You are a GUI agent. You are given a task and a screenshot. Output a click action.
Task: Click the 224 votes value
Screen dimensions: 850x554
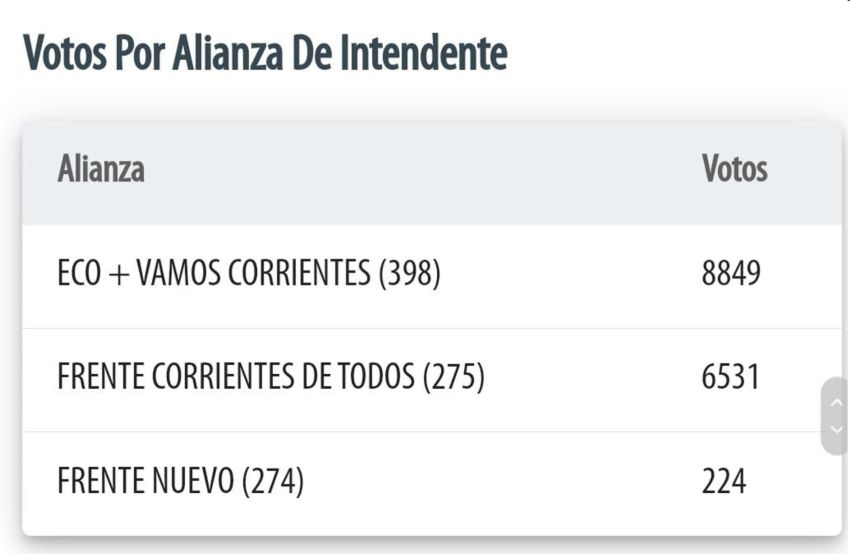click(x=724, y=481)
